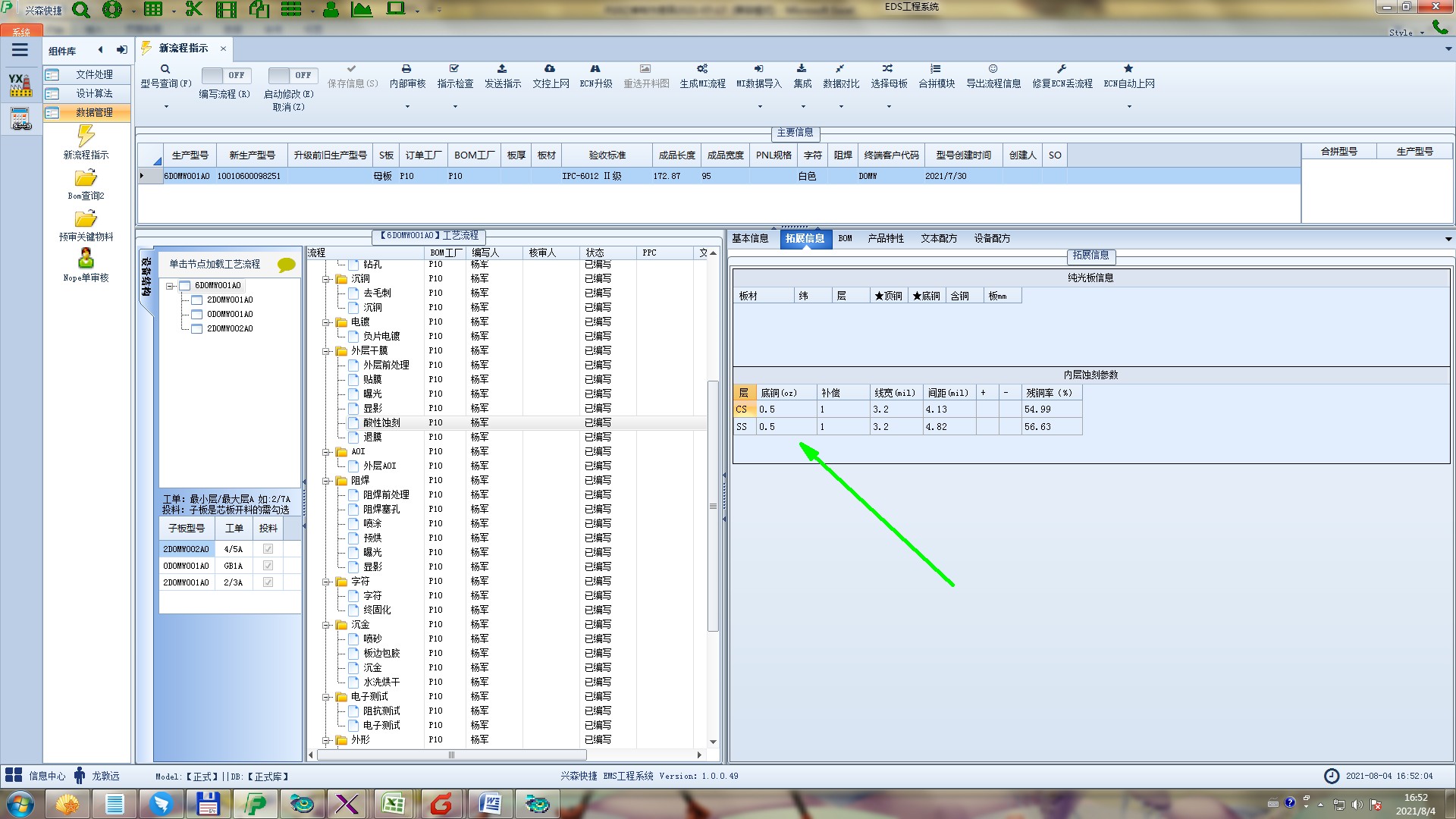This screenshot has height=819, width=1456.
Task: Open the Nope单审核 person icon
Action: coord(86,259)
